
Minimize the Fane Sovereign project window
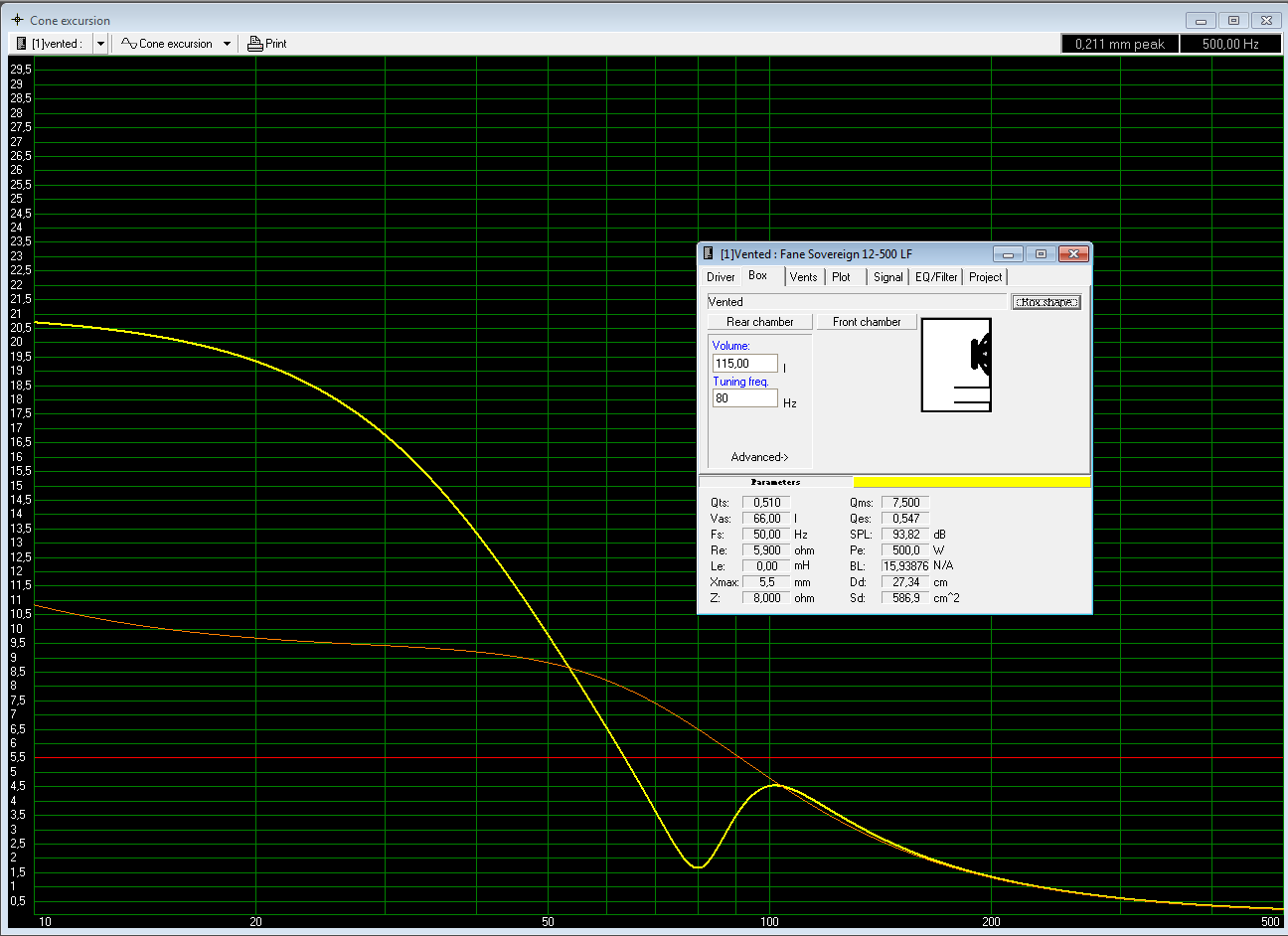(x=1008, y=254)
